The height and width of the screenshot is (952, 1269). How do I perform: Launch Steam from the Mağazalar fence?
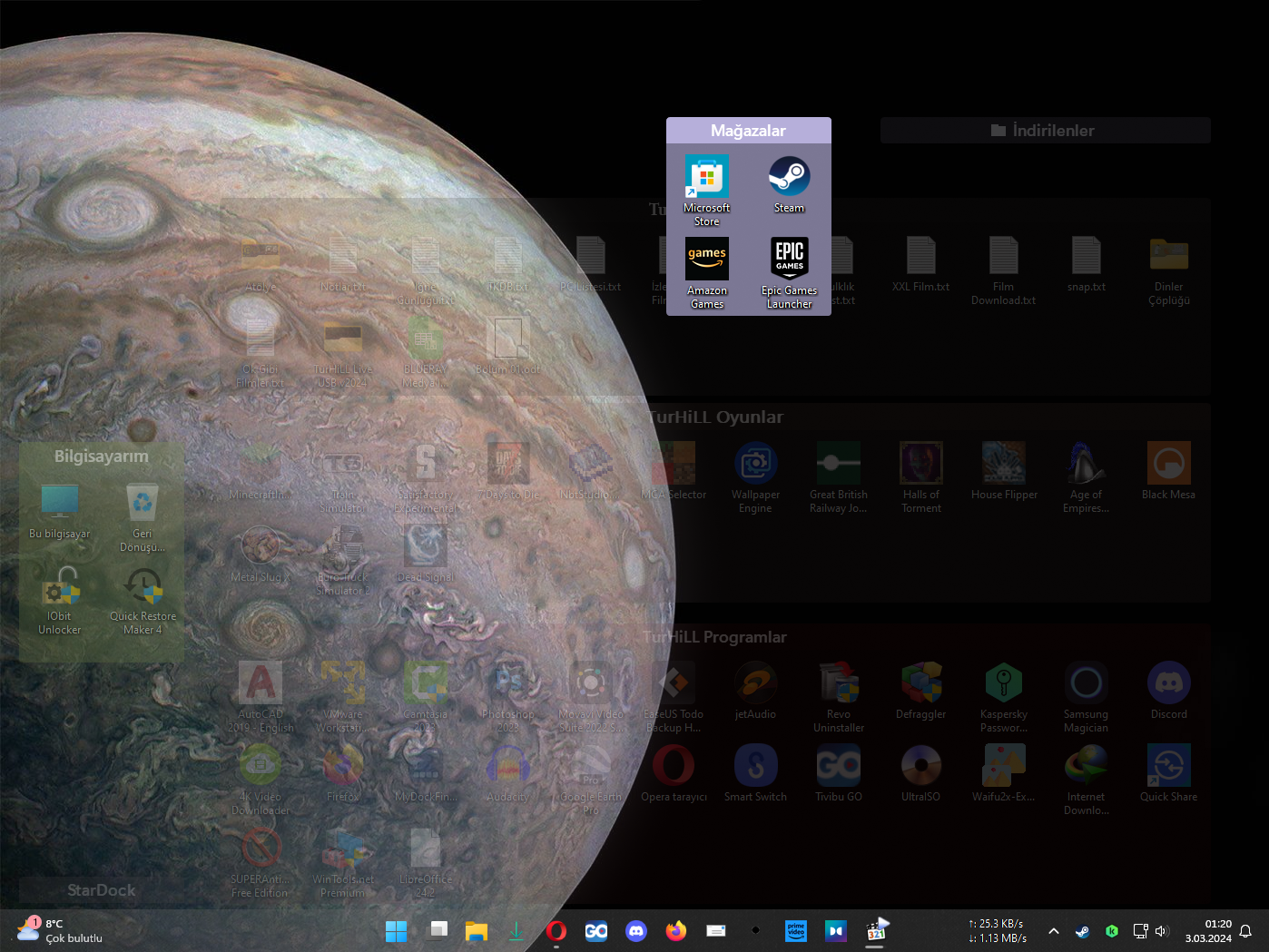click(789, 184)
